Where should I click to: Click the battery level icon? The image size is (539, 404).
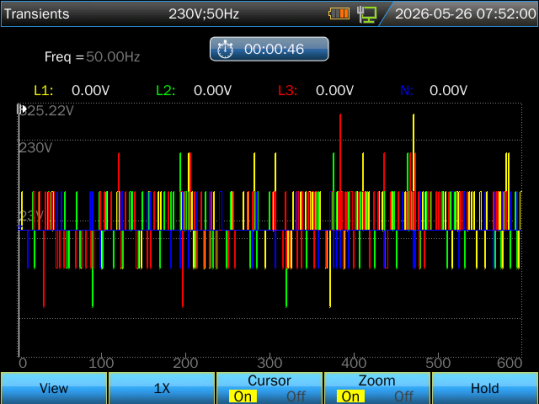[339, 14]
